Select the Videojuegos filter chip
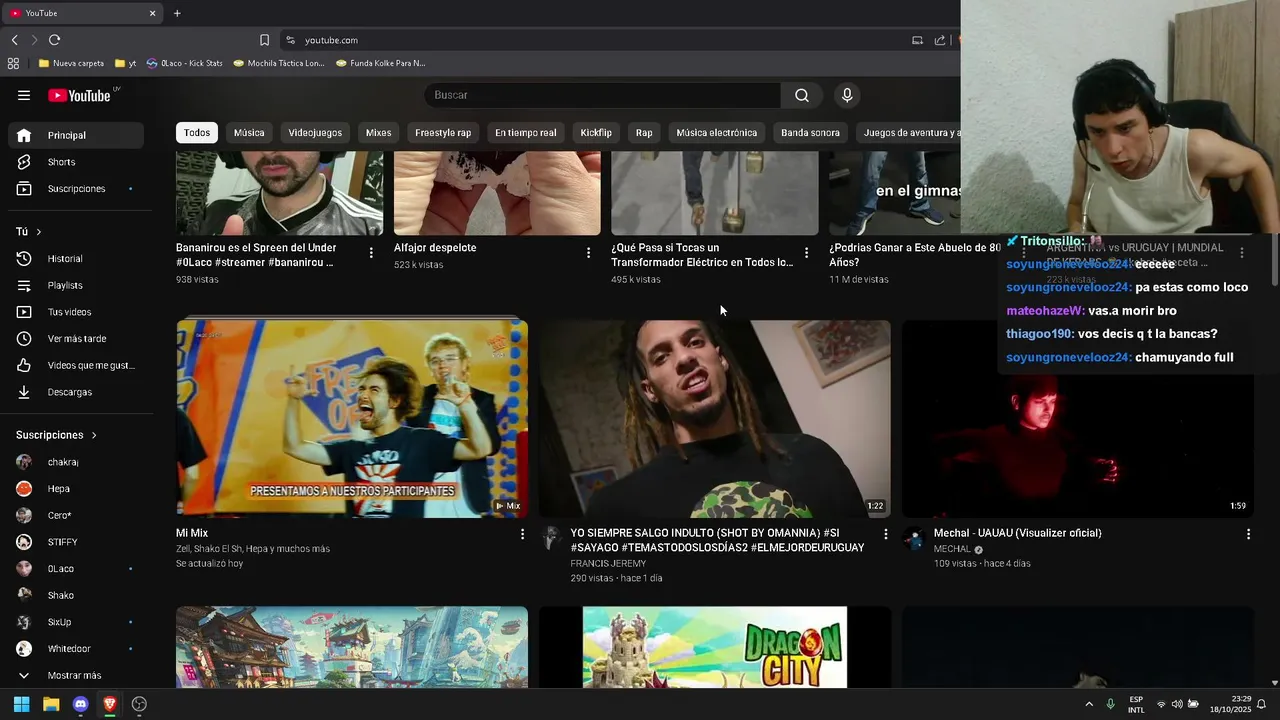This screenshot has width=1280, height=720. (315, 133)
